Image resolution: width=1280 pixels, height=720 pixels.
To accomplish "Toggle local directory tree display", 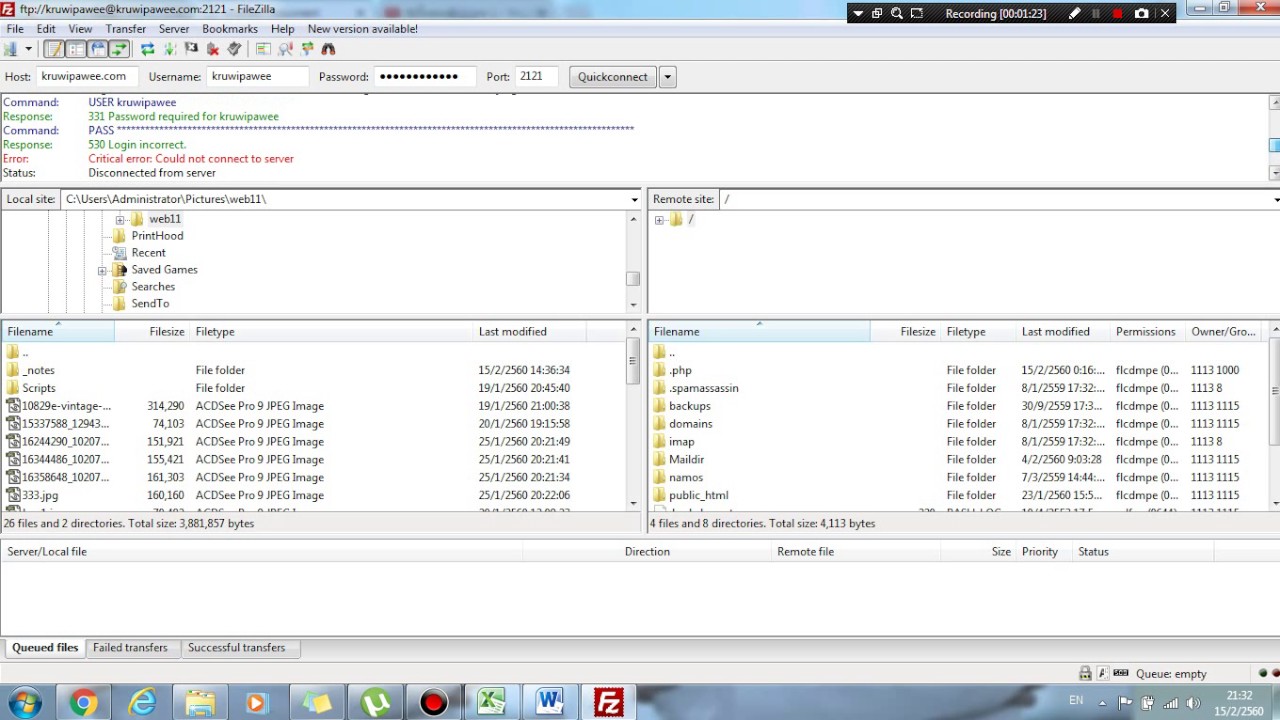I will click(76, 49).
